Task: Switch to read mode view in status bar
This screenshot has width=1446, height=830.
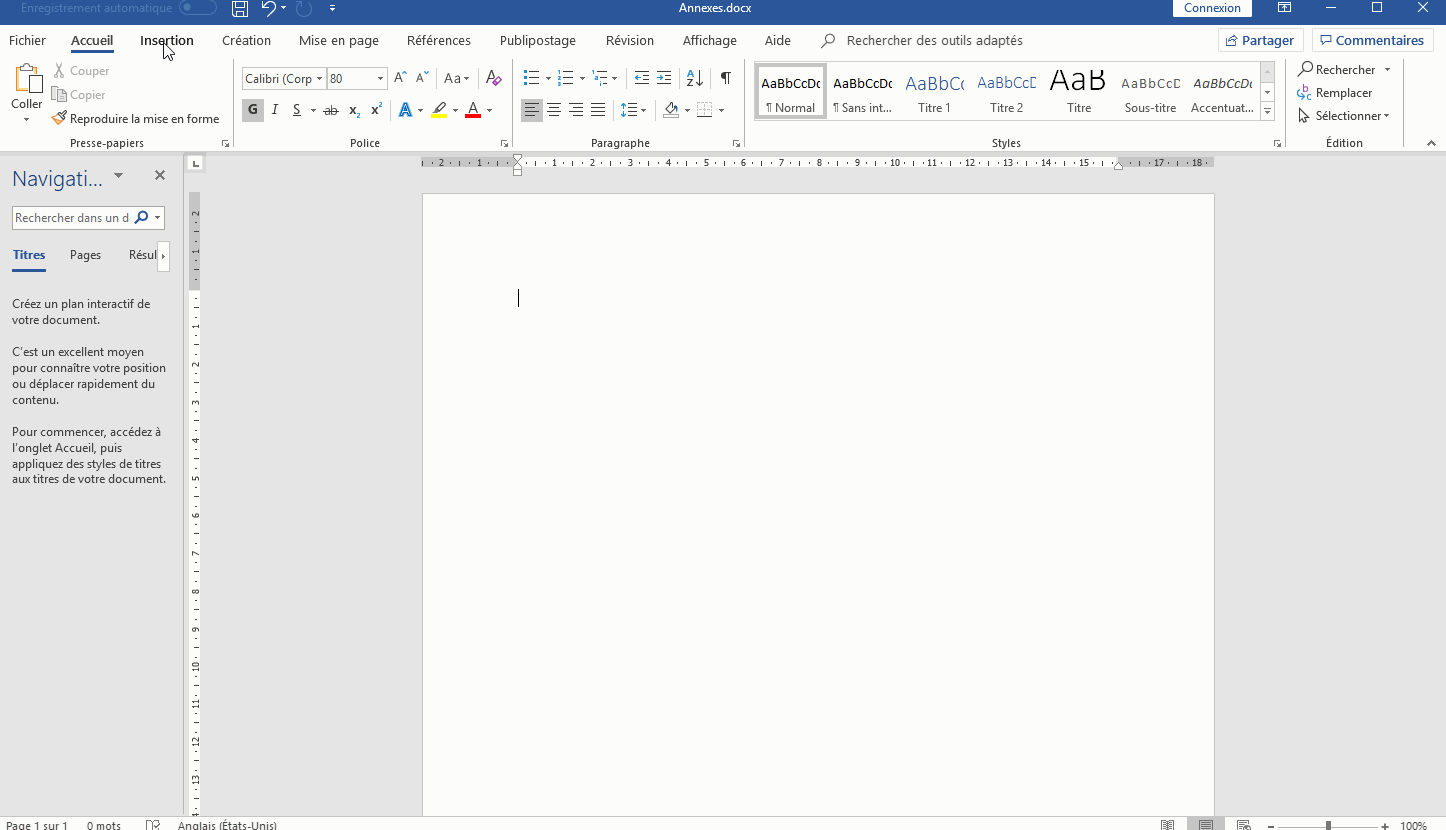Action: (1167, 825)
